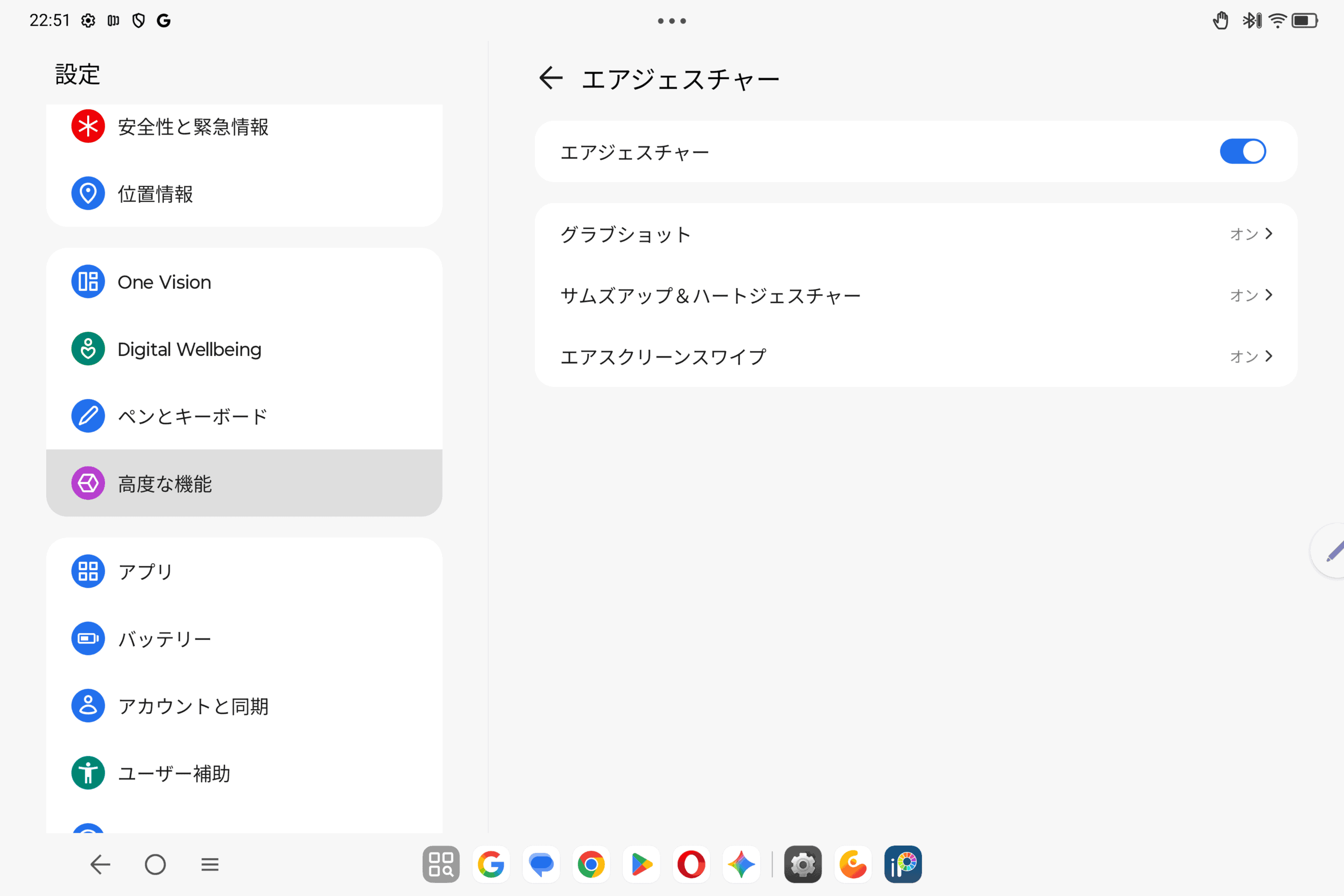Toggle the エアジェスチャー switch off
The height and width of the screenshot is (896, 1344).
pos(1242,151)
